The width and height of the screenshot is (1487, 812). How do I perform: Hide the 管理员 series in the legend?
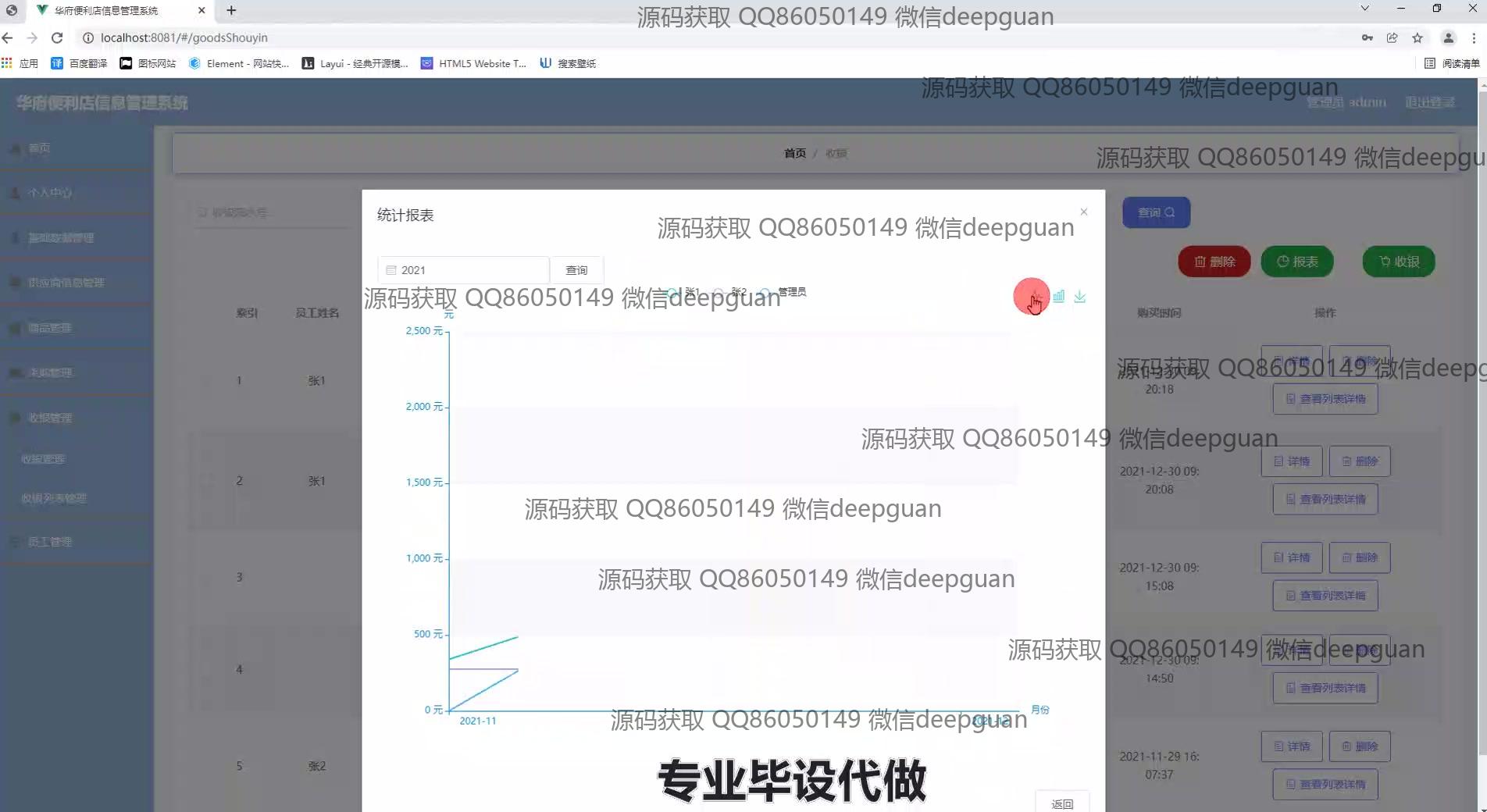pyautogui.click(x=784, y=292)
